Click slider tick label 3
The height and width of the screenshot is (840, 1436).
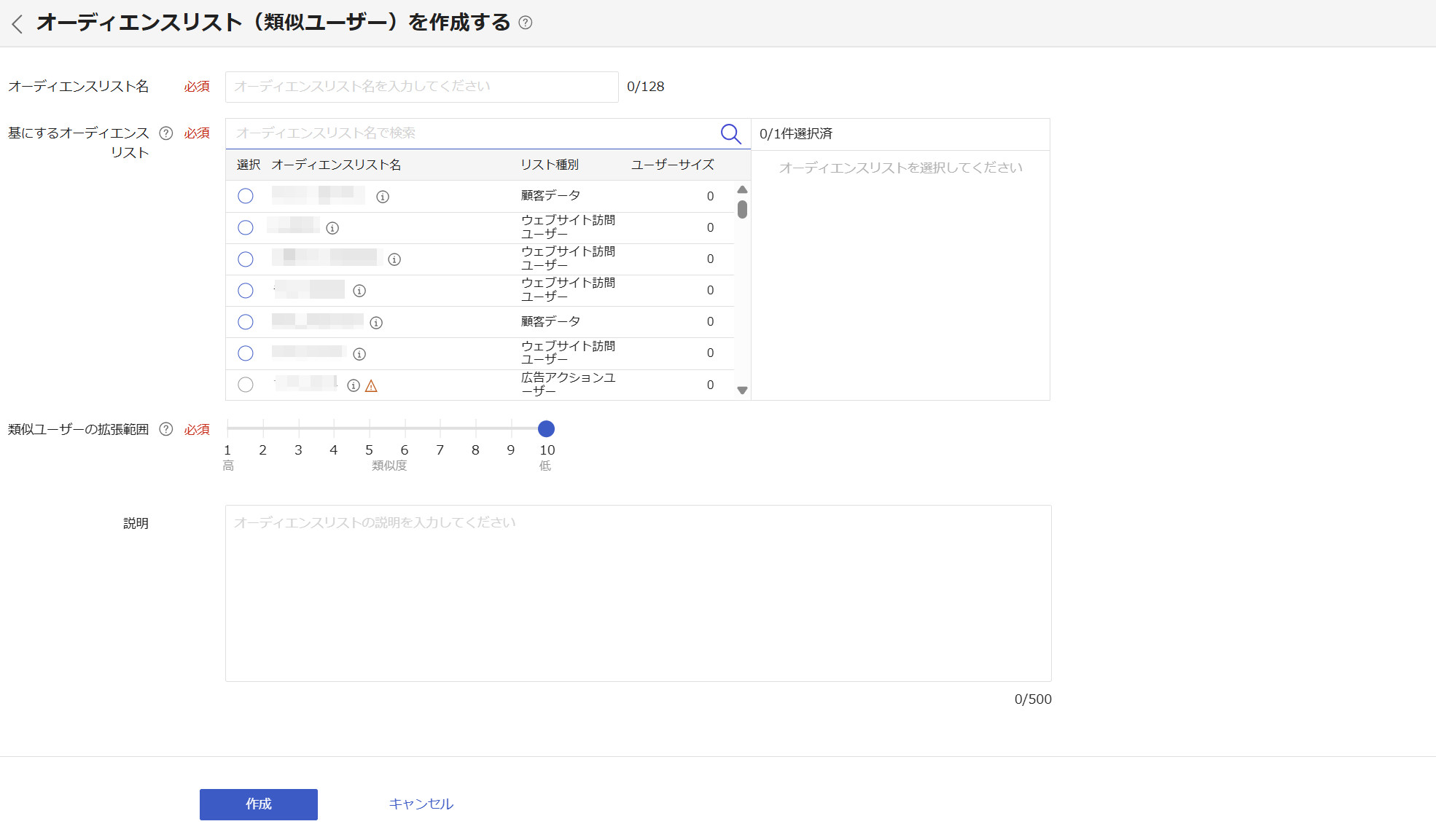click(298, 450)
